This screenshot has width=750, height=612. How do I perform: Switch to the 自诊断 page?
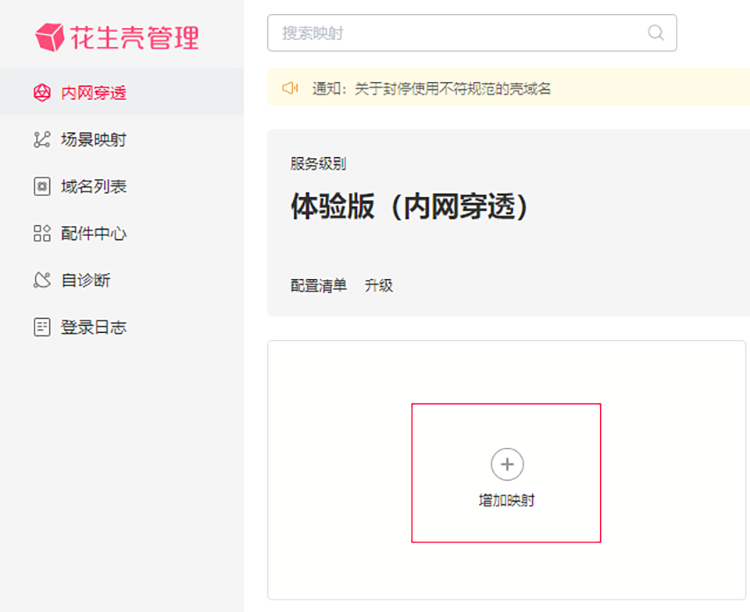(x=86, y=281)
